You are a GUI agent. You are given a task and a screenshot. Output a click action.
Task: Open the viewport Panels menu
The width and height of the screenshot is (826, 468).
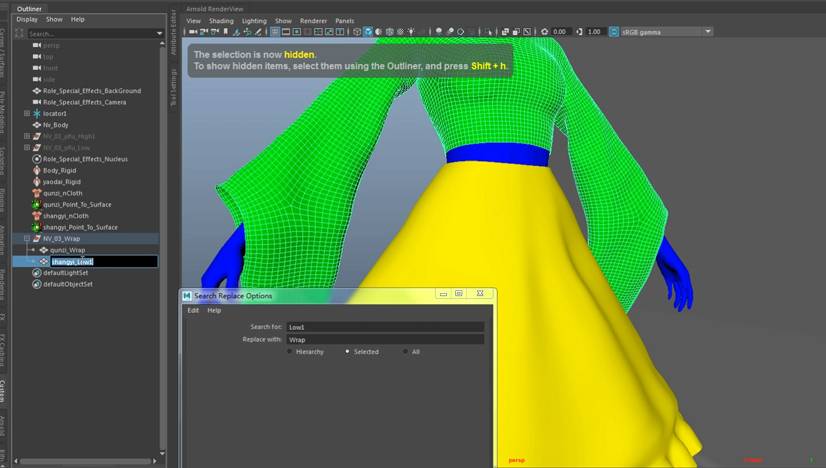click(x=345, y=21)
